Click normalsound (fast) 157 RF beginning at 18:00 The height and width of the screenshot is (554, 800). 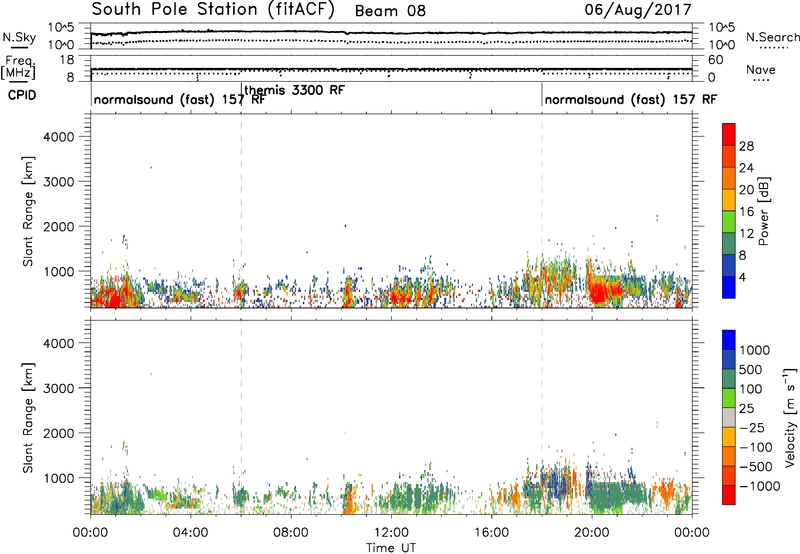[631, 99]
